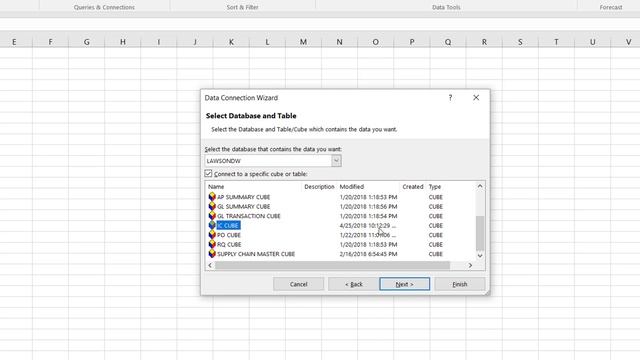This screenshot has width=640, height=360.
Task: Click the IC CUBE row icon
Action: (212, 225)
